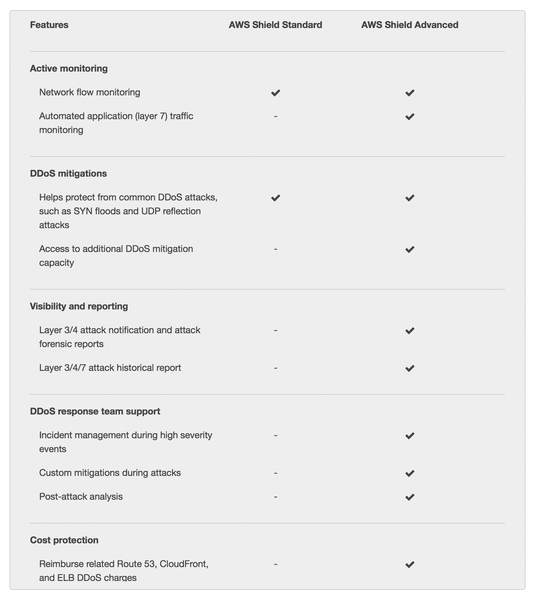Screen dimensions: 535x600
Task: Click the Advanced checkmark for Layer 3/4 attack notification
Action: [x=410, y=331]
